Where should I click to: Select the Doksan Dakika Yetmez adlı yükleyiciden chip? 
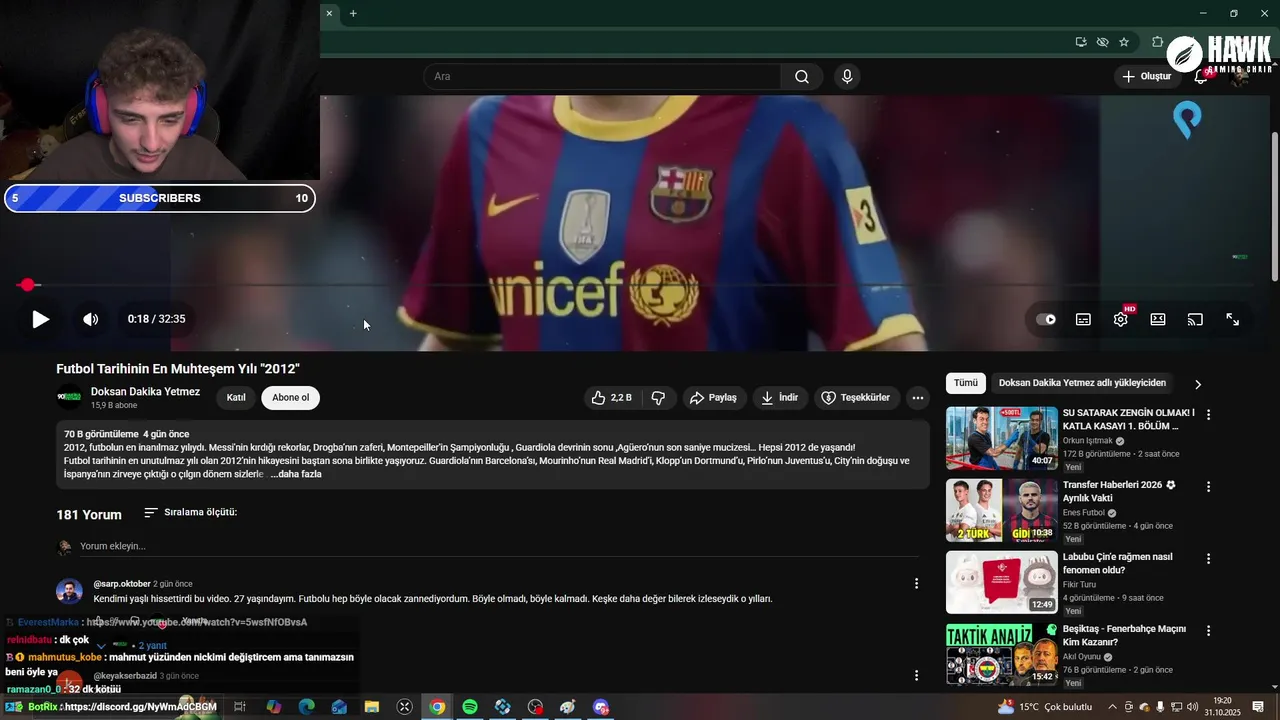[x=1082, y=383]
